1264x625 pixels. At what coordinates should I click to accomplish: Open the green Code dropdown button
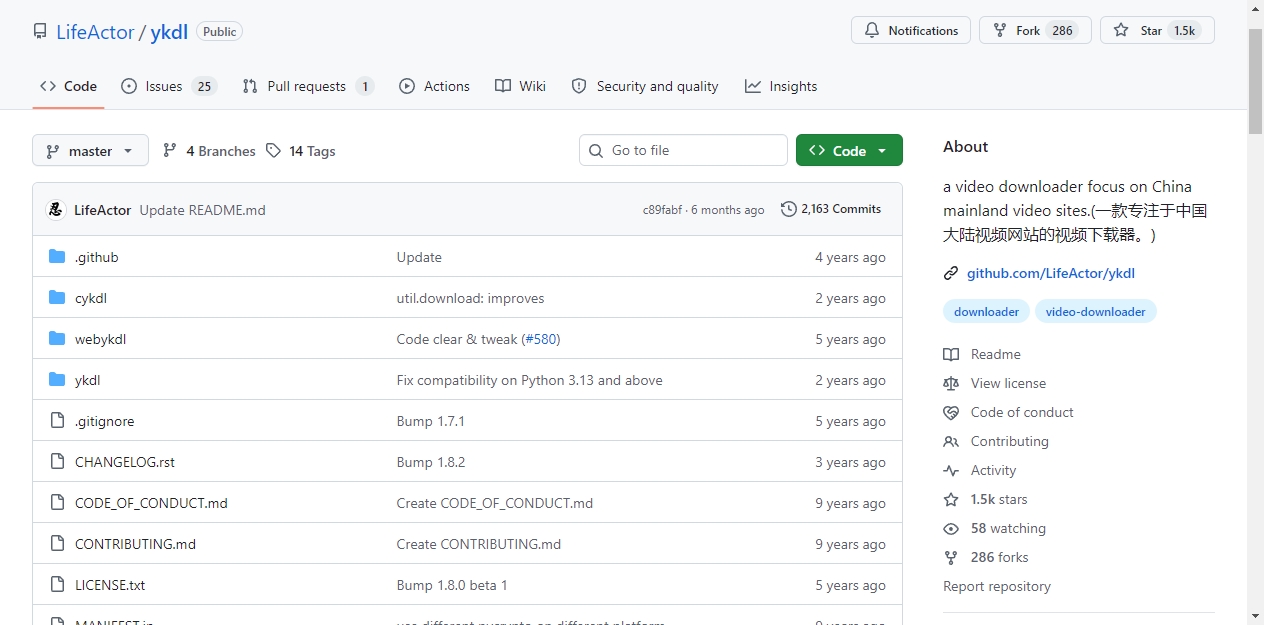pyautogui.click(x=849, y=150)
